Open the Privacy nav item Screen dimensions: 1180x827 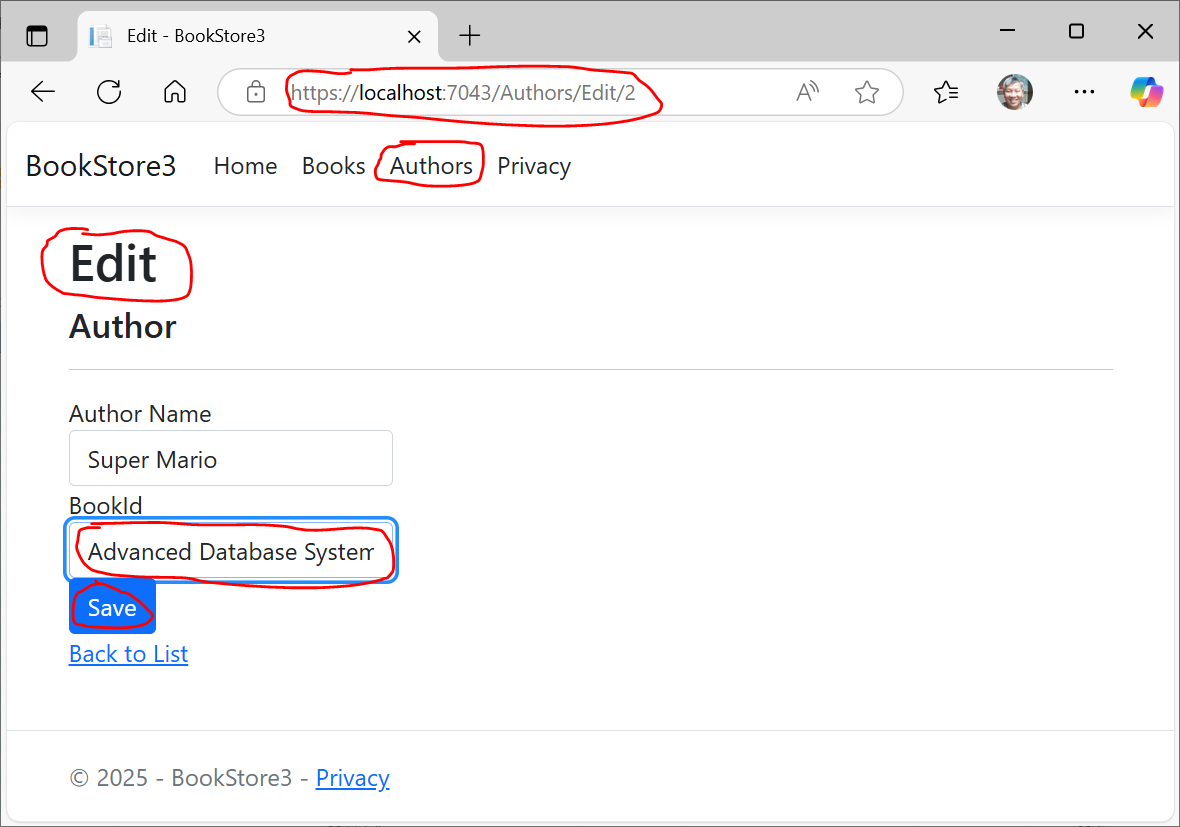pos(534,166)
